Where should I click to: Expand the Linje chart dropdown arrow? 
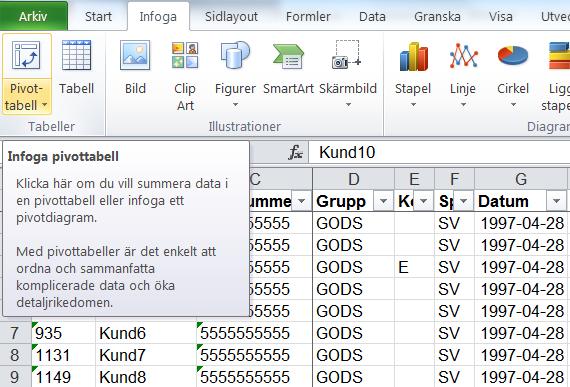463,105
